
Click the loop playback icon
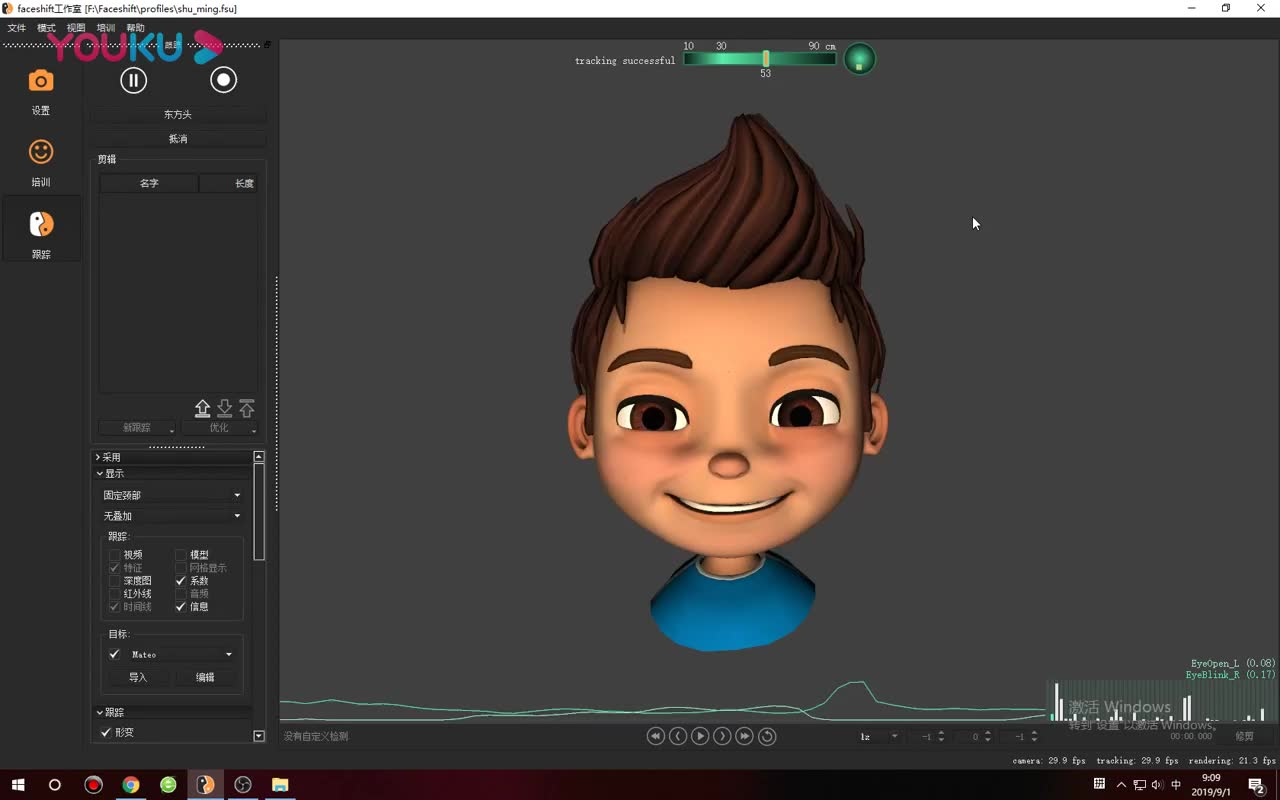(767, 736)
